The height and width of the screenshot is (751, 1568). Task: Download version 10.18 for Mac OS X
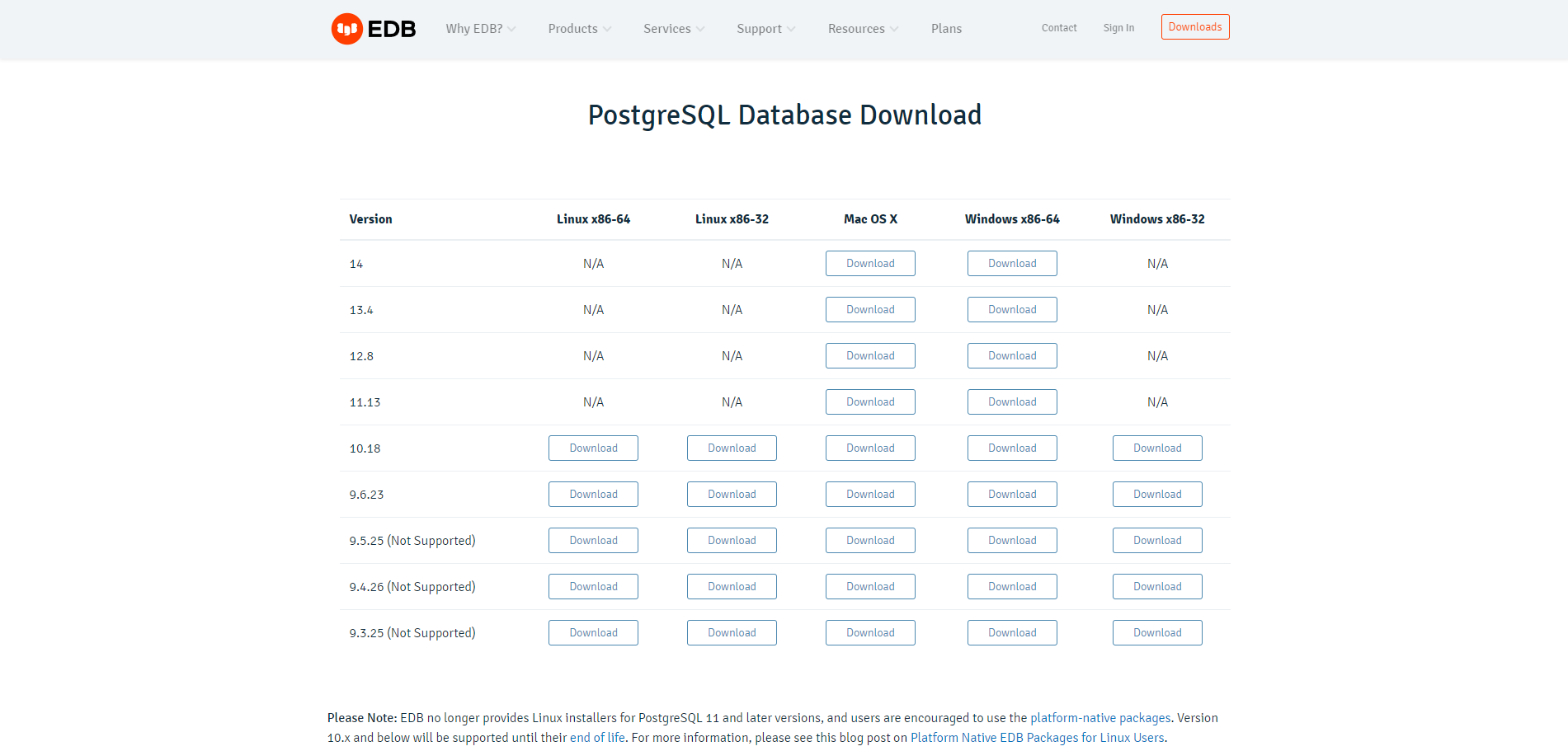point(870,448)
